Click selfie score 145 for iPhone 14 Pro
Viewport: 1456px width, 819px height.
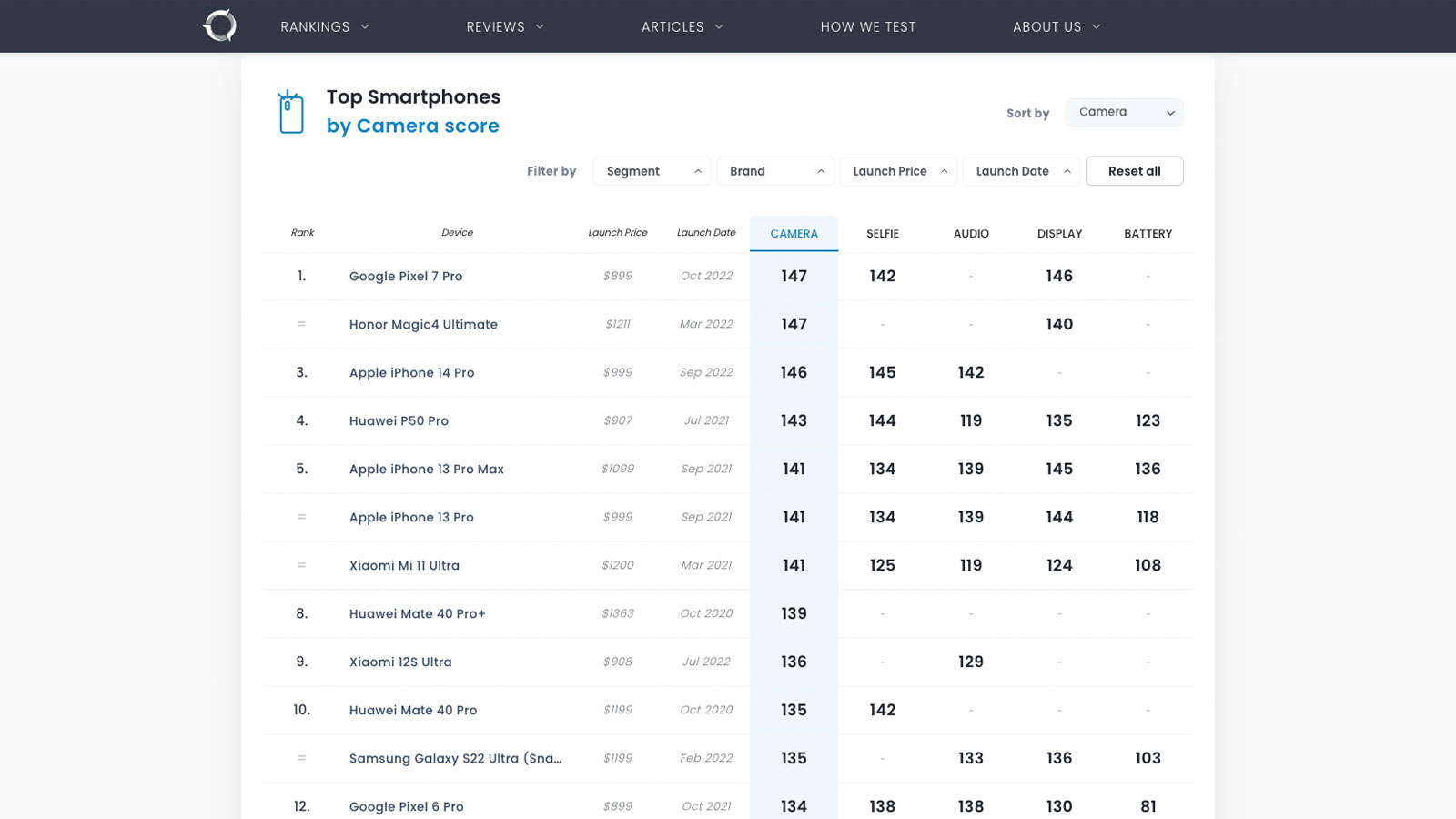coord(883,373)
